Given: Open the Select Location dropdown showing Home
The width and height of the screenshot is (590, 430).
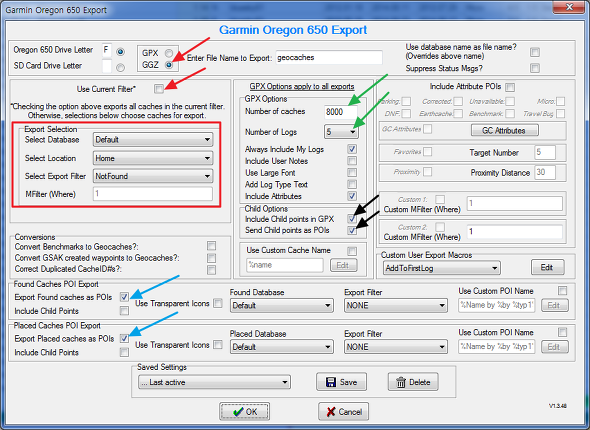Looking at the screenshot, I should (153, 158).
